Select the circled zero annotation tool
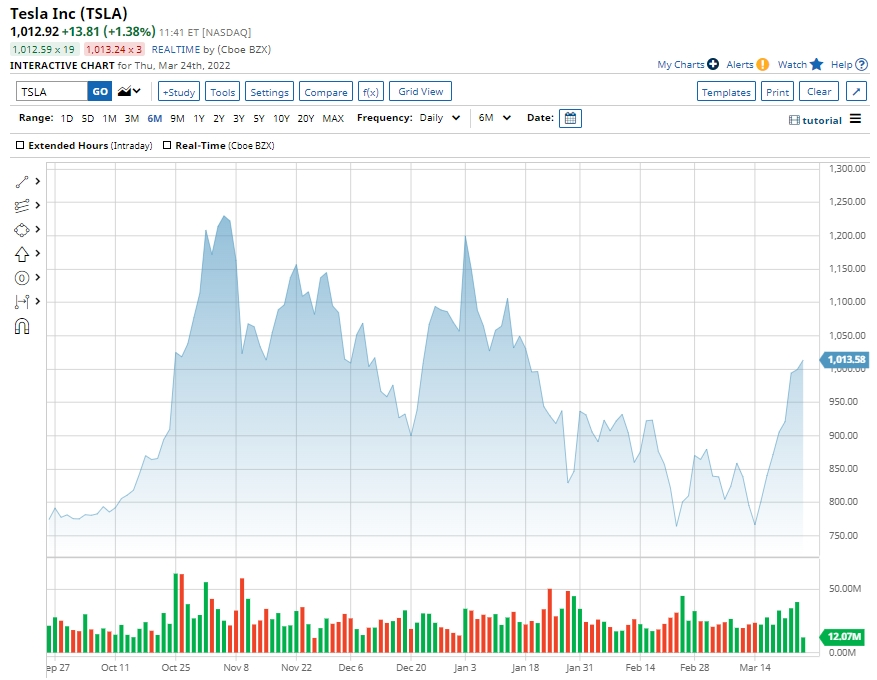 [x=22, y=278]
